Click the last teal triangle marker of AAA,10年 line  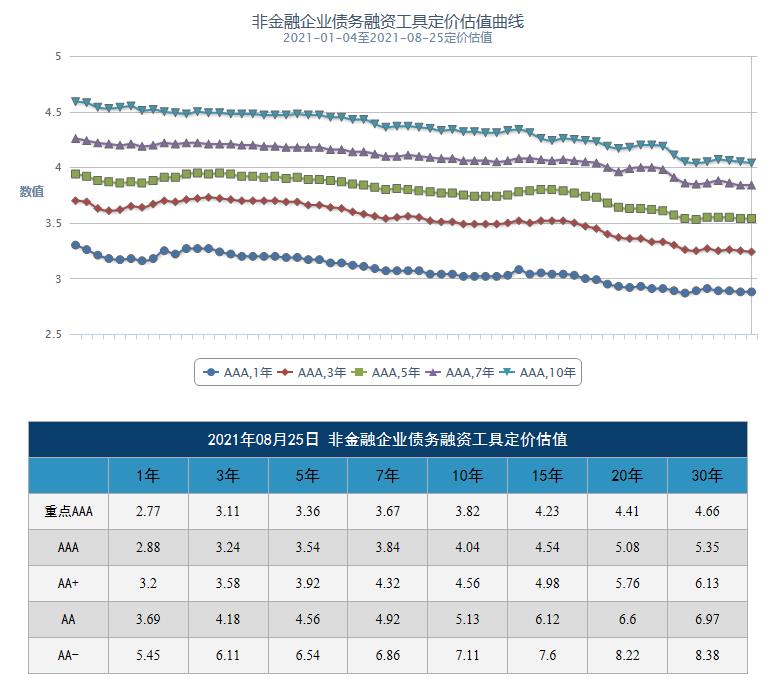tap(751, 162)
